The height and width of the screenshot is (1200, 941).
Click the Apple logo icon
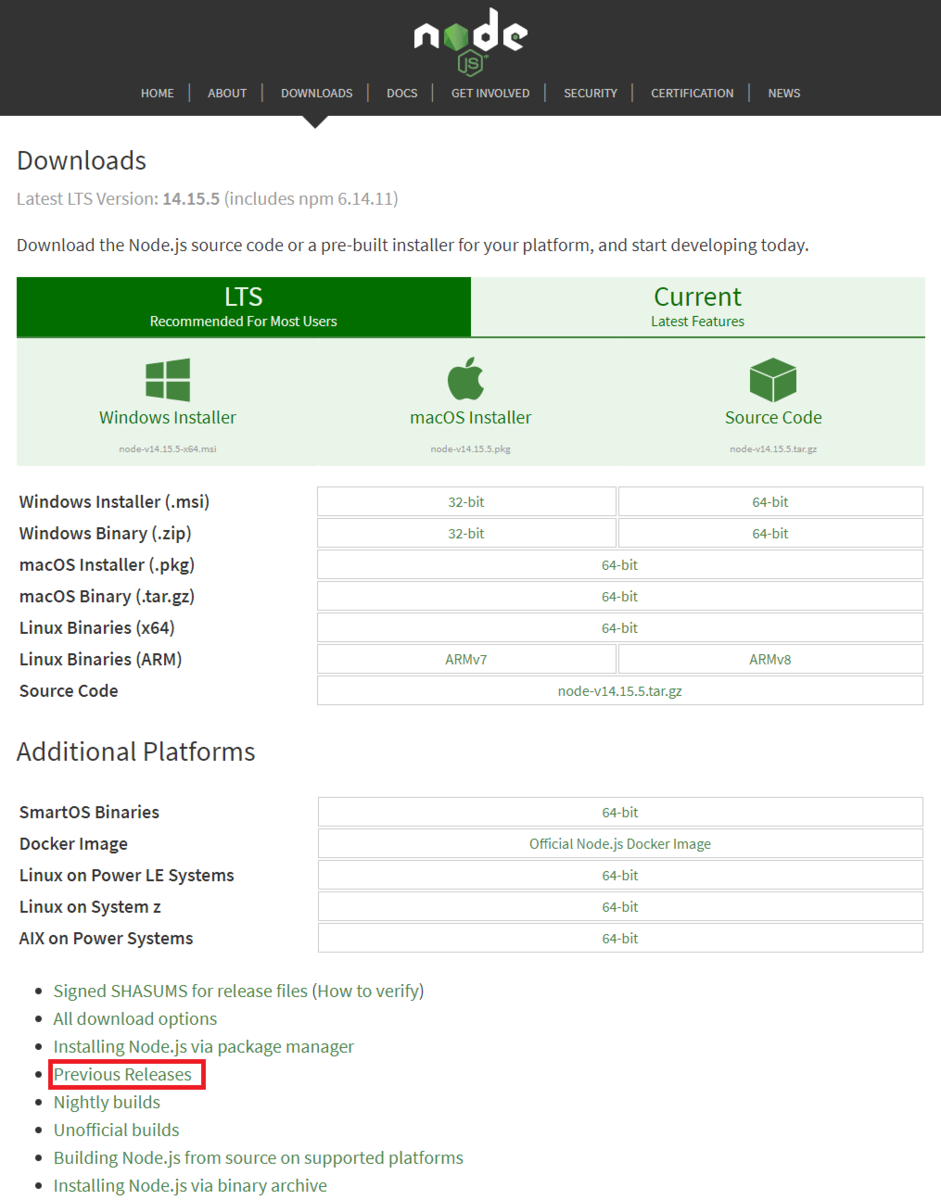(x=466, y=380)
